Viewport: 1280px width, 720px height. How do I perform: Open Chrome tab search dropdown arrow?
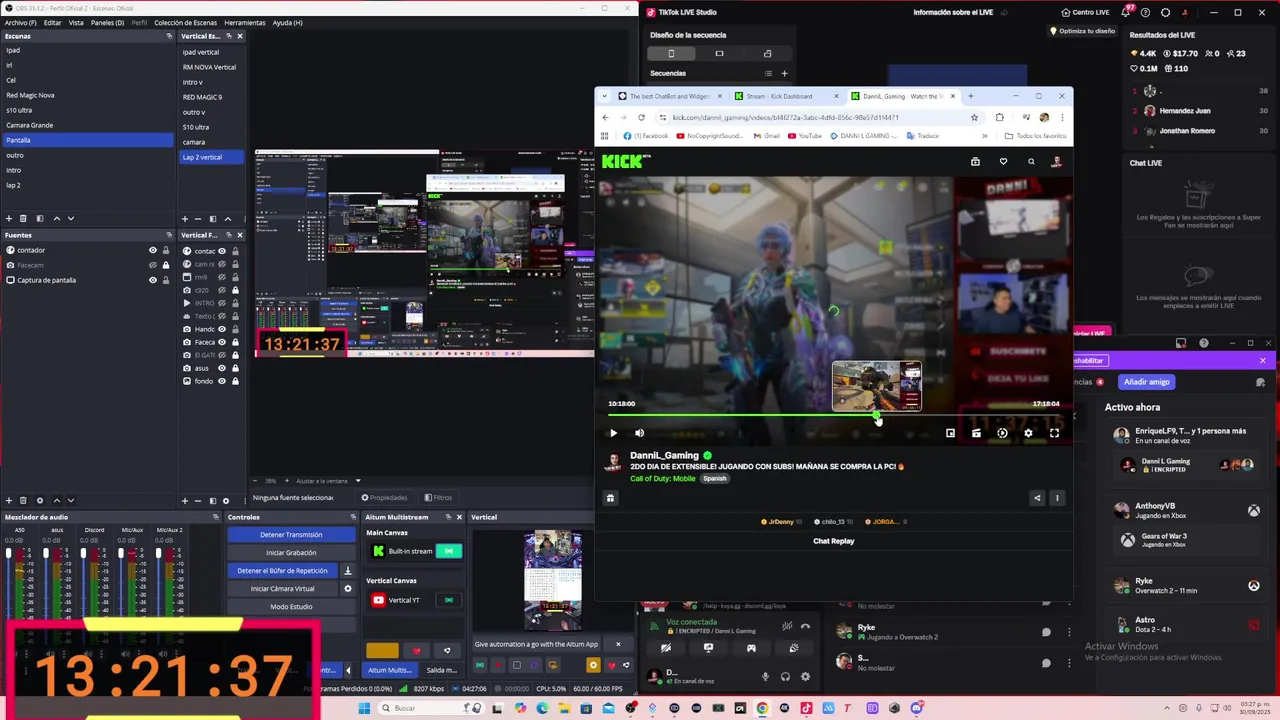tap(604, 96)
